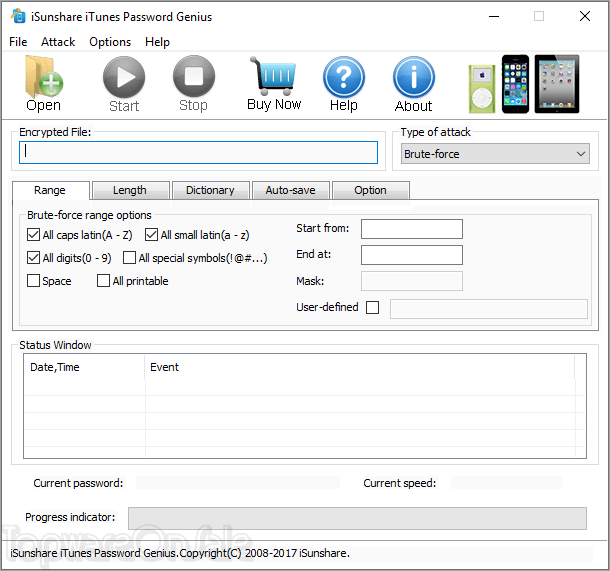Click the Start from input field
The image size is (610, 571).
click(x=412, y=229)
